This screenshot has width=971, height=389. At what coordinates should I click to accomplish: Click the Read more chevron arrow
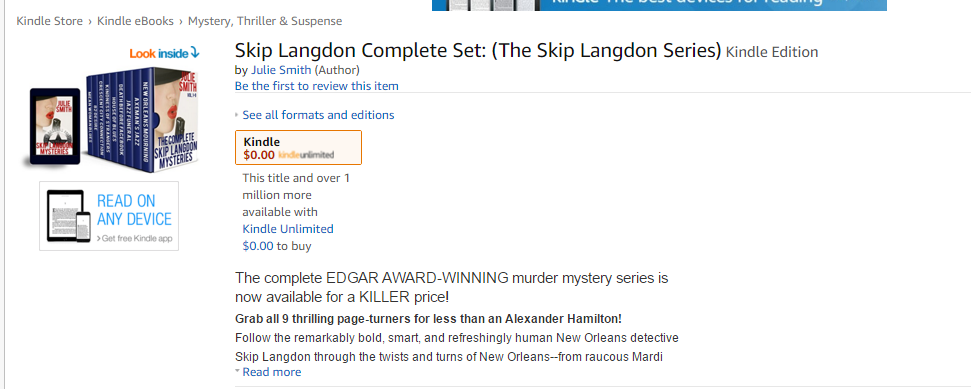point(237,370)
